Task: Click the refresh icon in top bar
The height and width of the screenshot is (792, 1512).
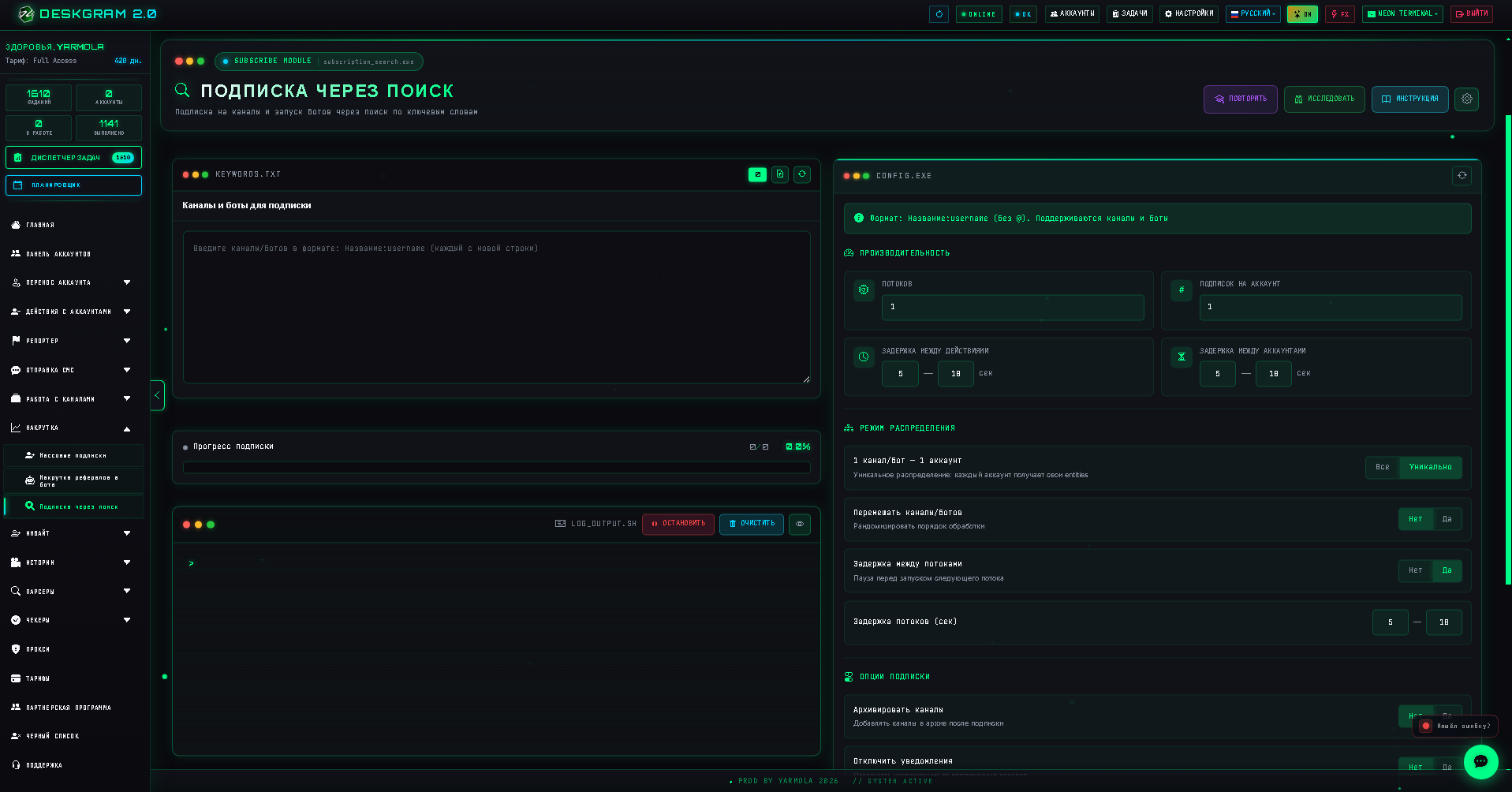Action: click(x=939, y=14)
